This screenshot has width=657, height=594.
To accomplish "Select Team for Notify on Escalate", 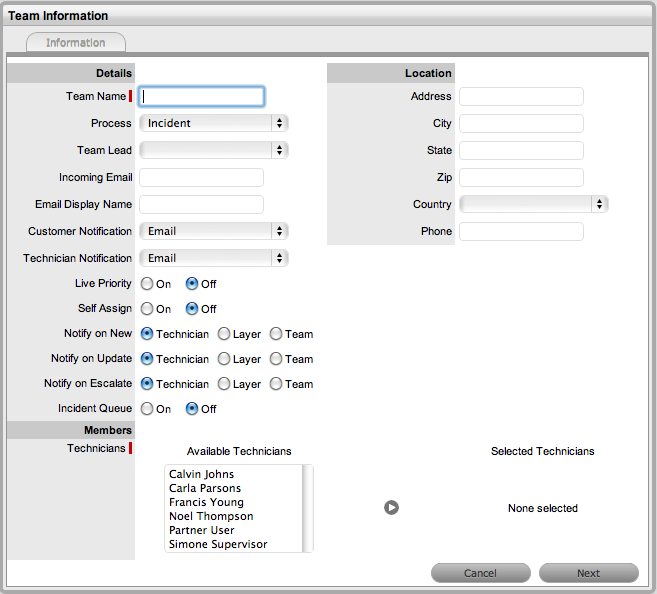I will tap(276, 384).
